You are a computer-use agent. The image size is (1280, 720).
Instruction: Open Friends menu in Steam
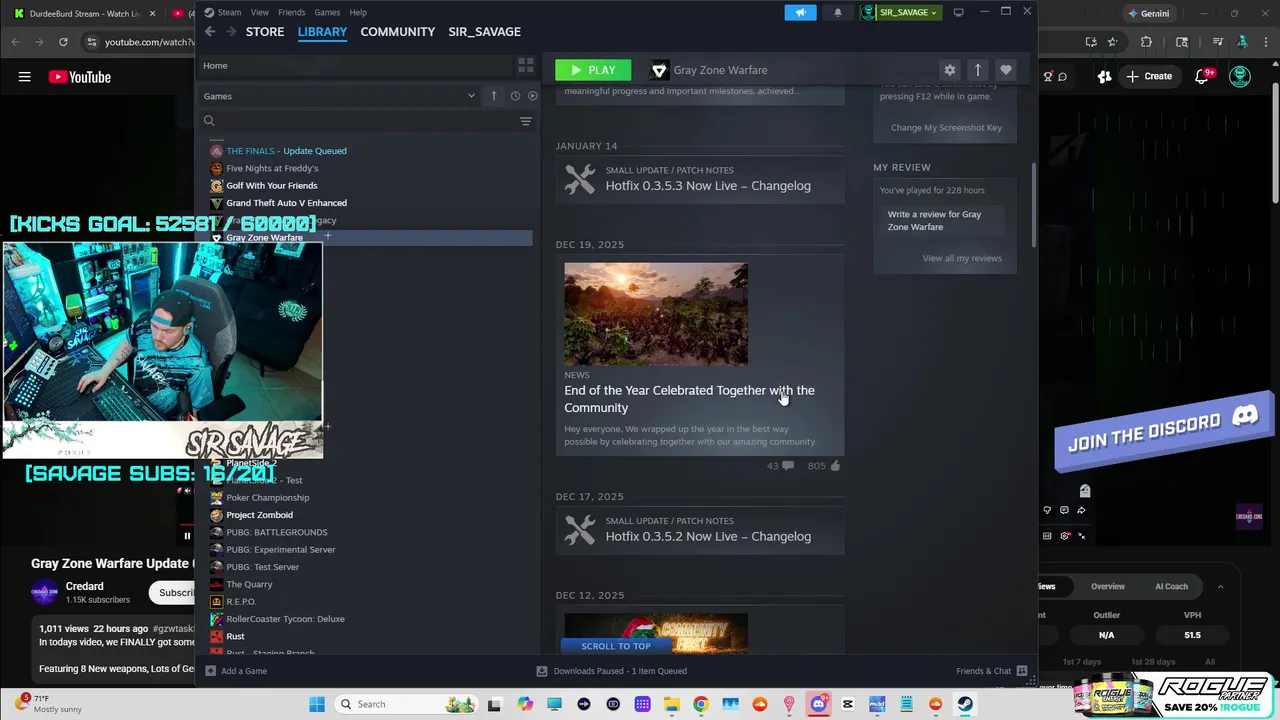[291, 12]
